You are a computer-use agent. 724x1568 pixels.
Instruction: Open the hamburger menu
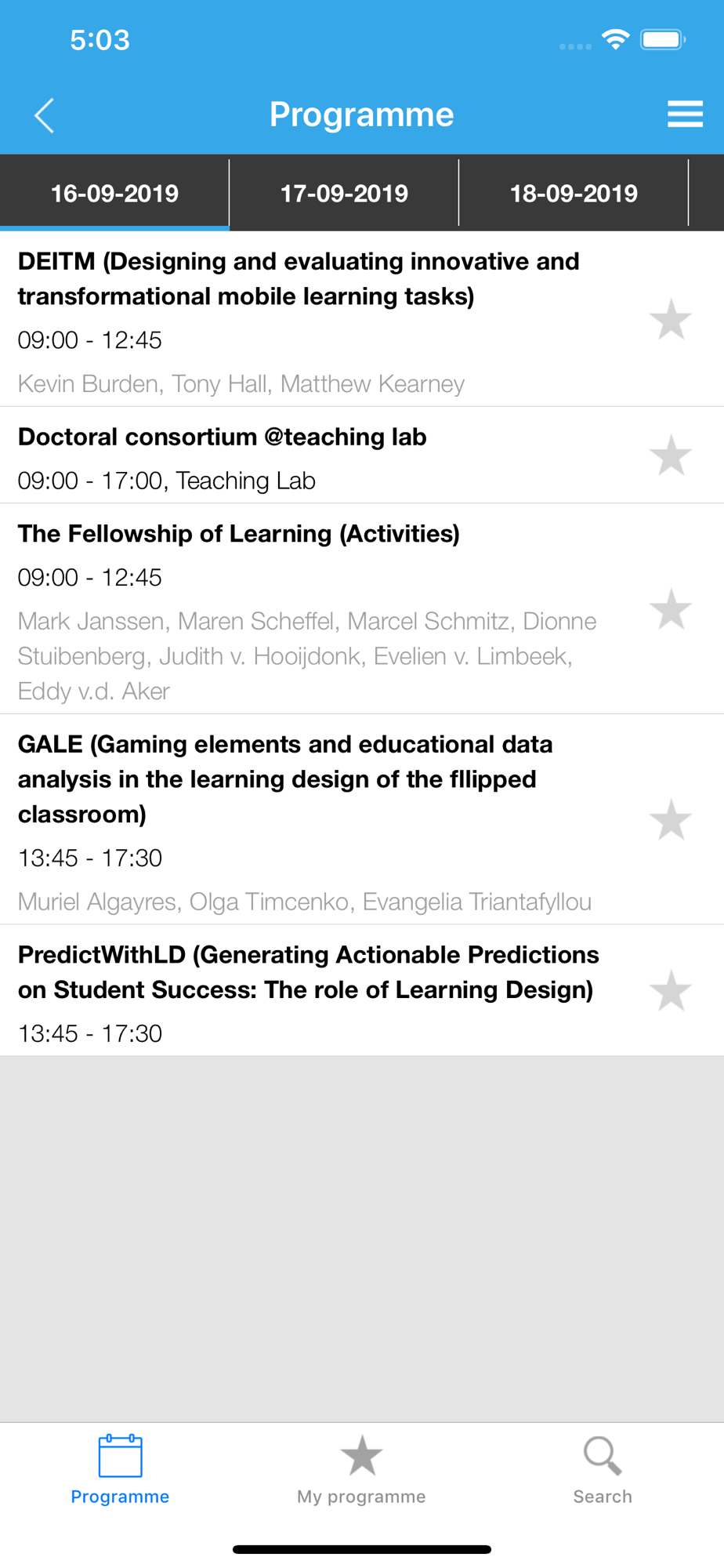[x=685, y=114]
